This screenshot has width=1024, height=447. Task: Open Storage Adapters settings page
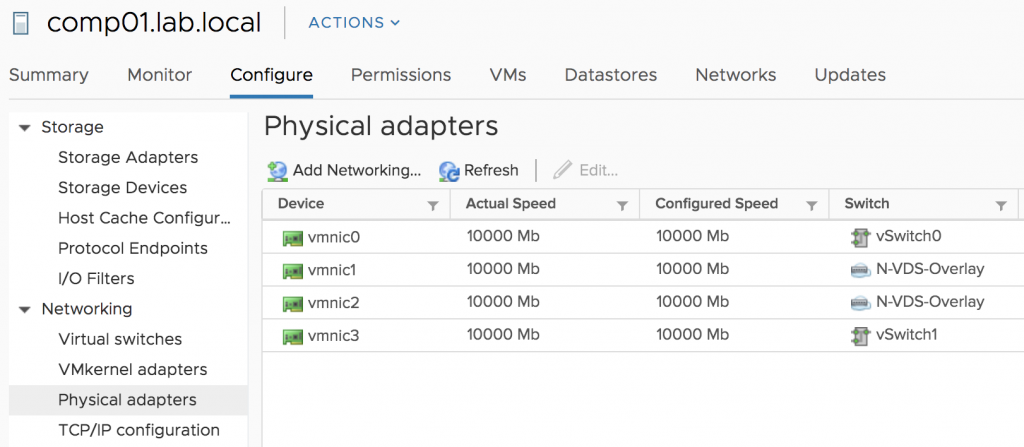click(x=128, y=158)
